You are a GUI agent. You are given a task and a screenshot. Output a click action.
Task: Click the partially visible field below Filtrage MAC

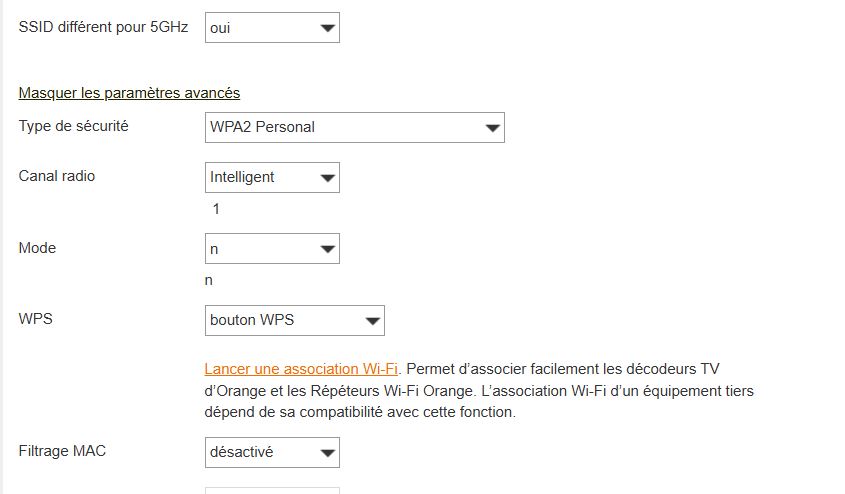[x=271, y=490]
